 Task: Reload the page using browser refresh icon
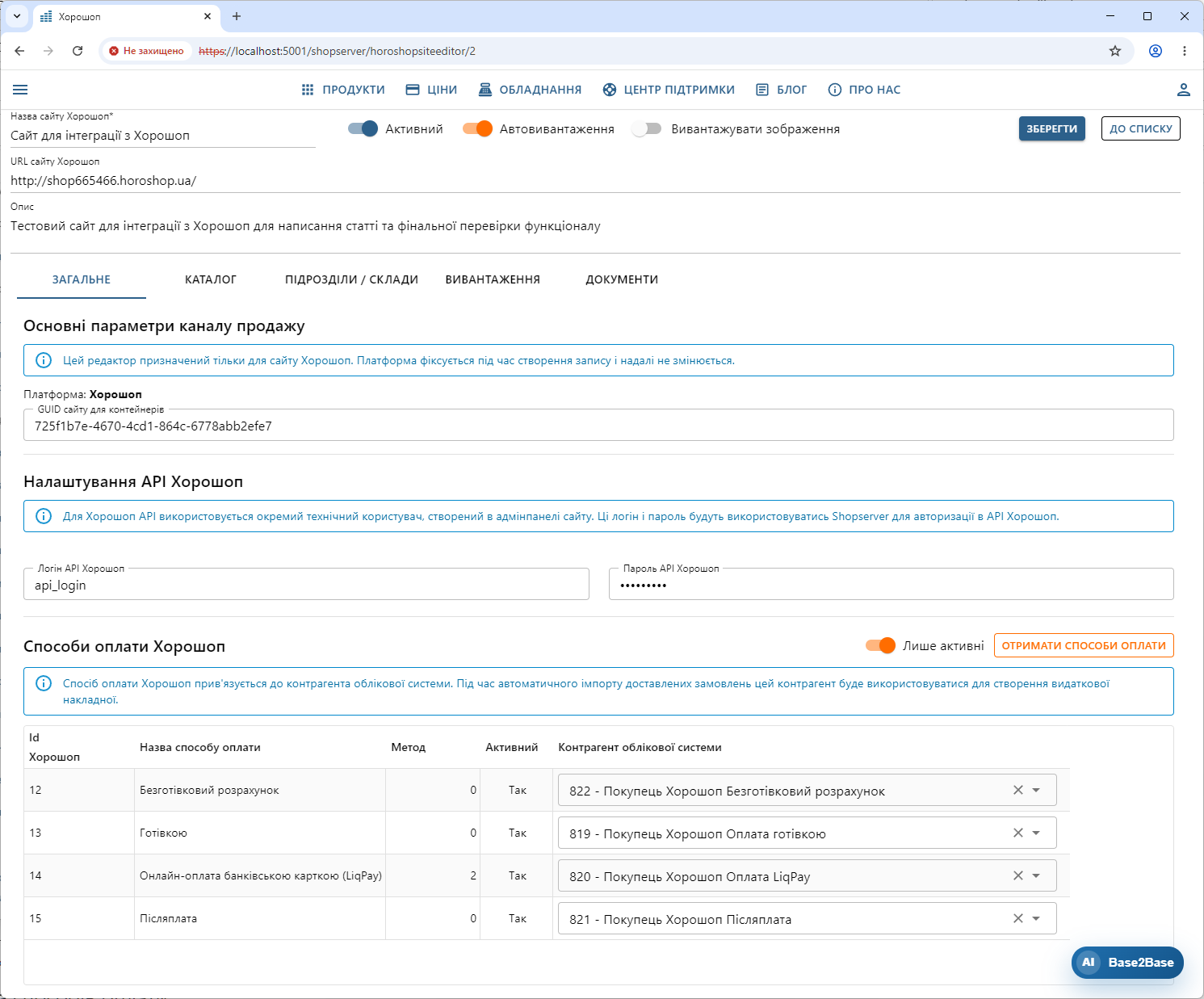click(78, 51)
